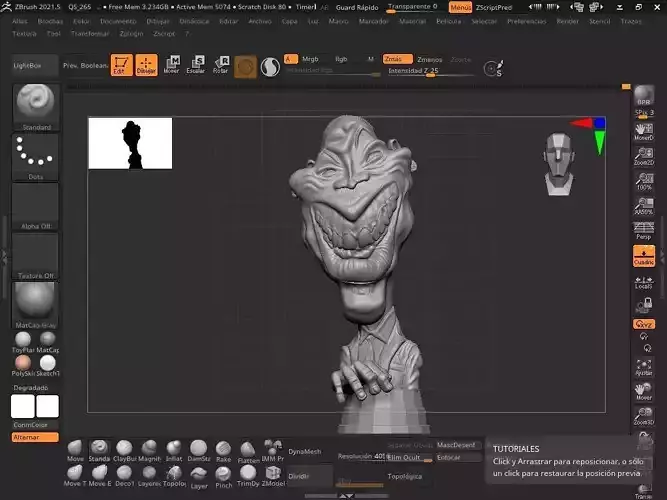Open the Material menu
The width and height of the screenshot is (667, 500).
pos(412,21)
